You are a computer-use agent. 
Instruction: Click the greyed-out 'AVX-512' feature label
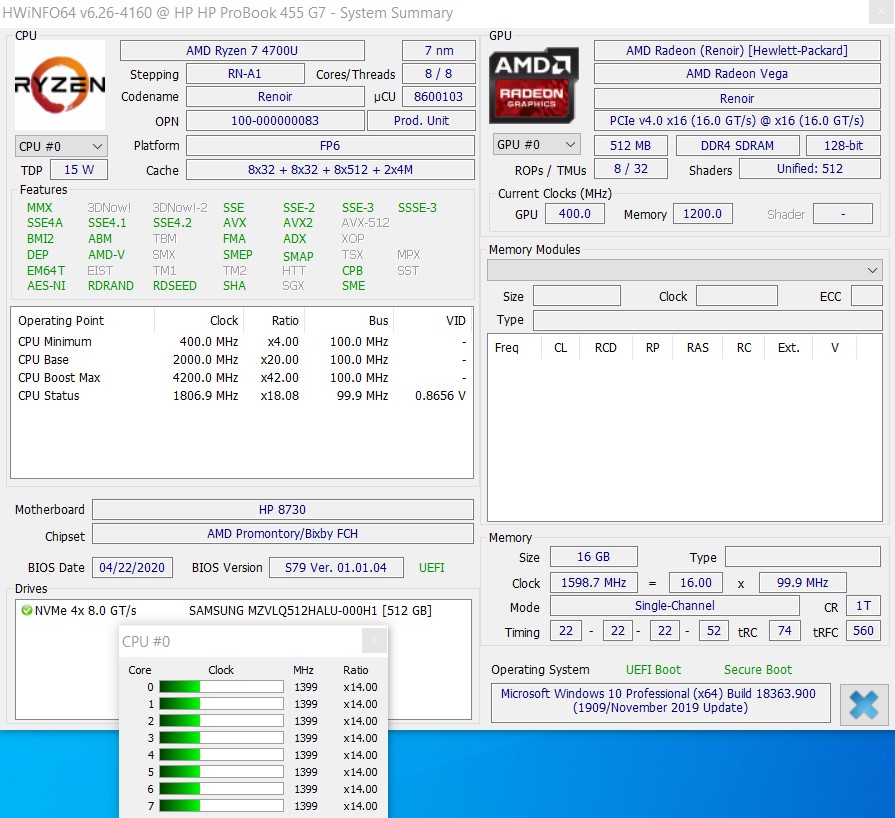click(x=365, y=223)
